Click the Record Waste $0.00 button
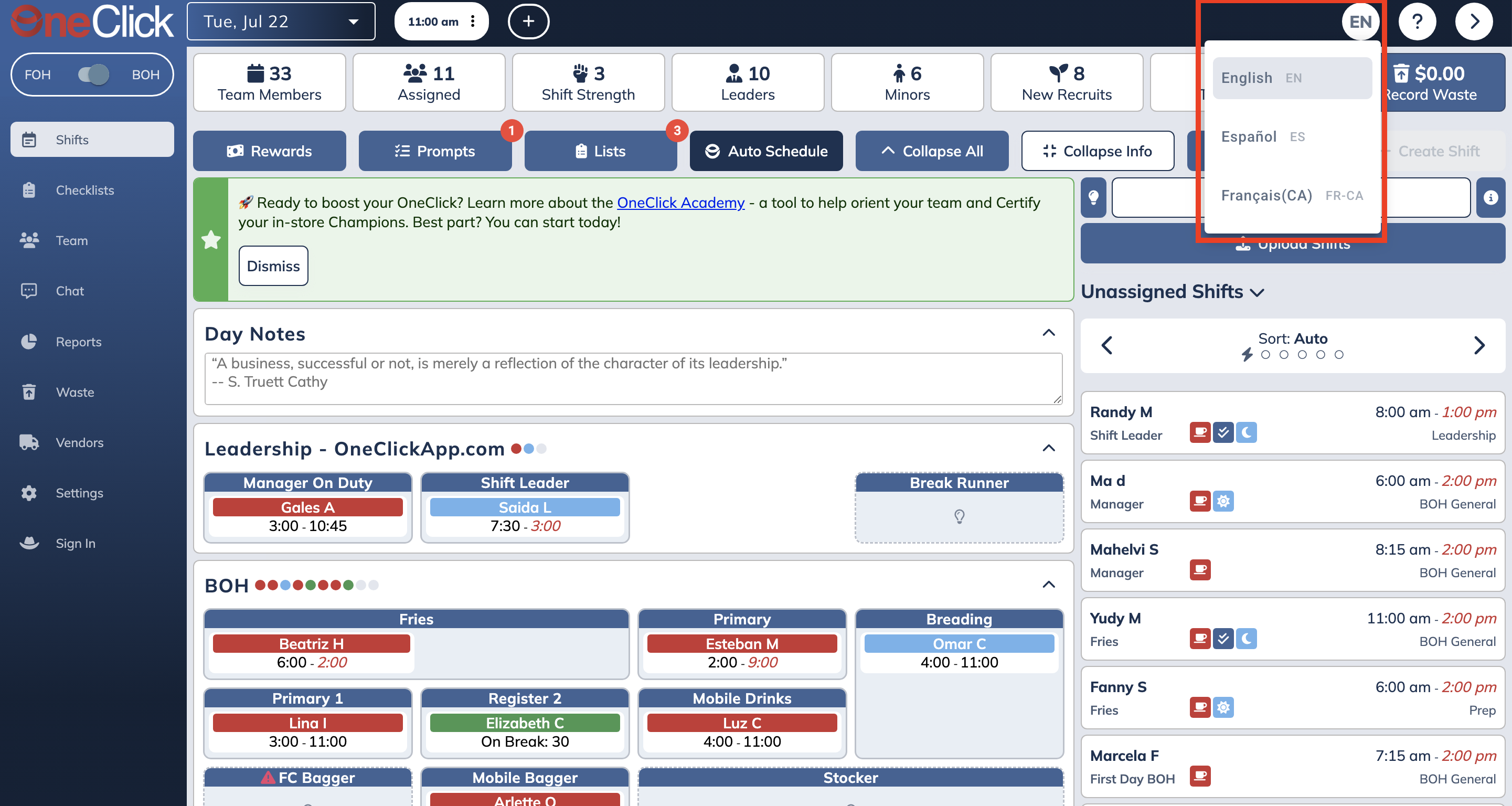1512x806 pixels. coord(1432,83)
